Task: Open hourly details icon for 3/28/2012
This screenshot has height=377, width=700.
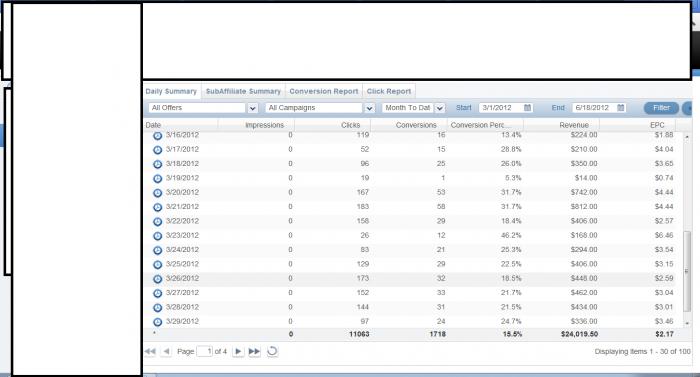Action: 158,307
